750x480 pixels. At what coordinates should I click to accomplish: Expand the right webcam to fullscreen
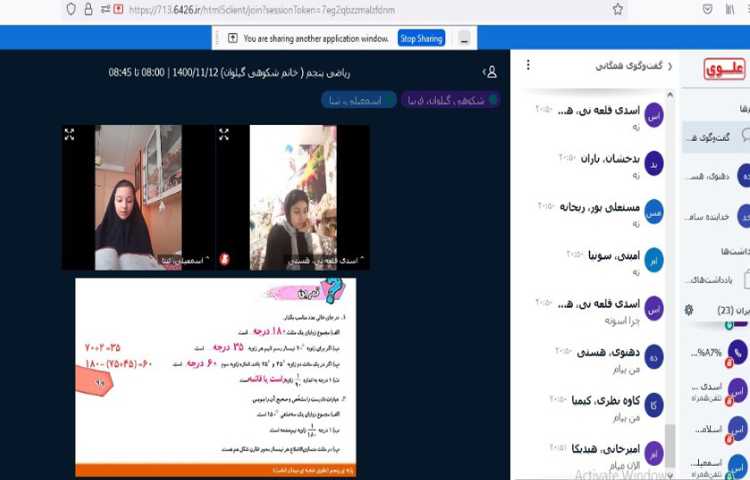click(224, 134)
